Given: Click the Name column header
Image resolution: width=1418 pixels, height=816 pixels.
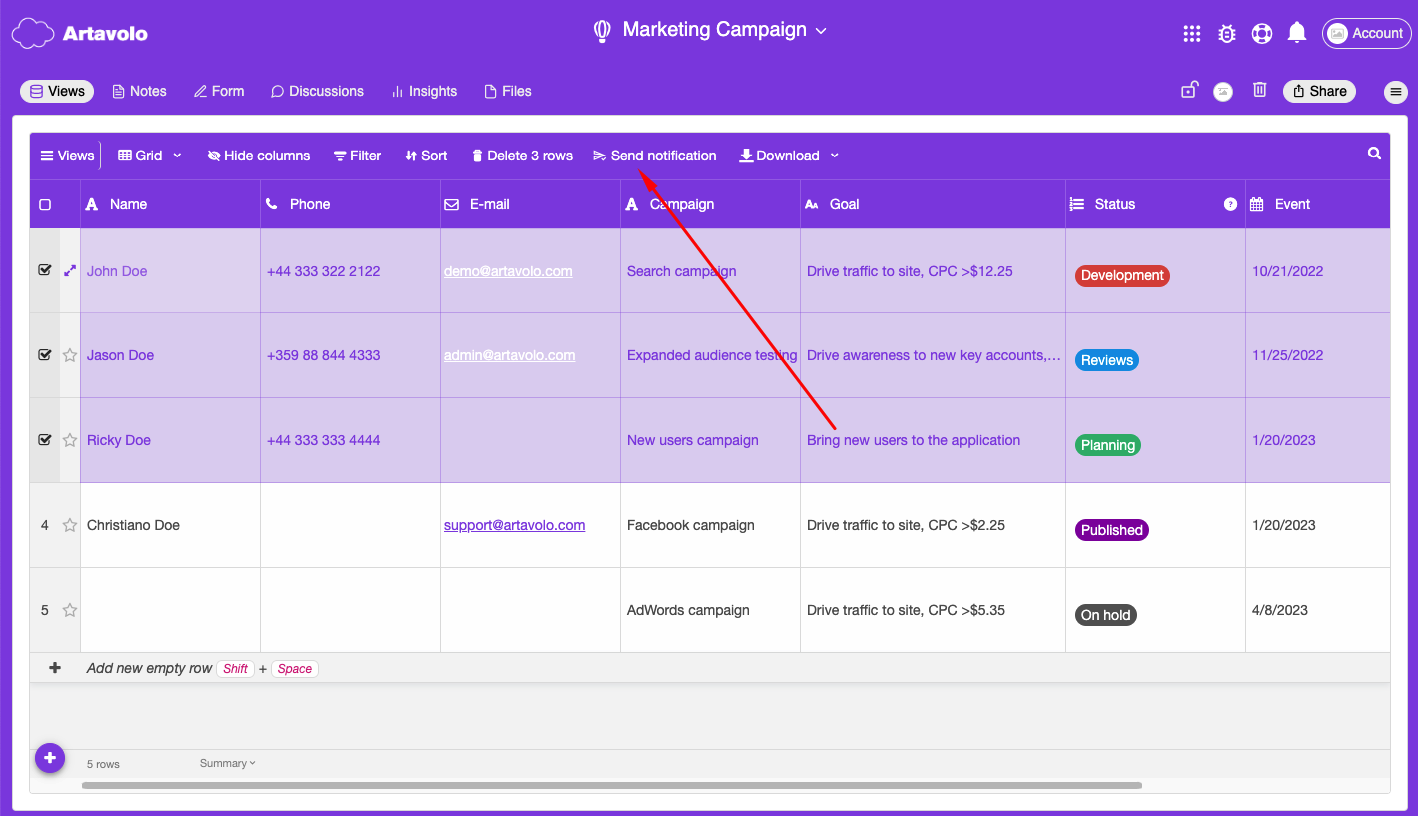Looking at the screenshot, I should pos(170,204).
